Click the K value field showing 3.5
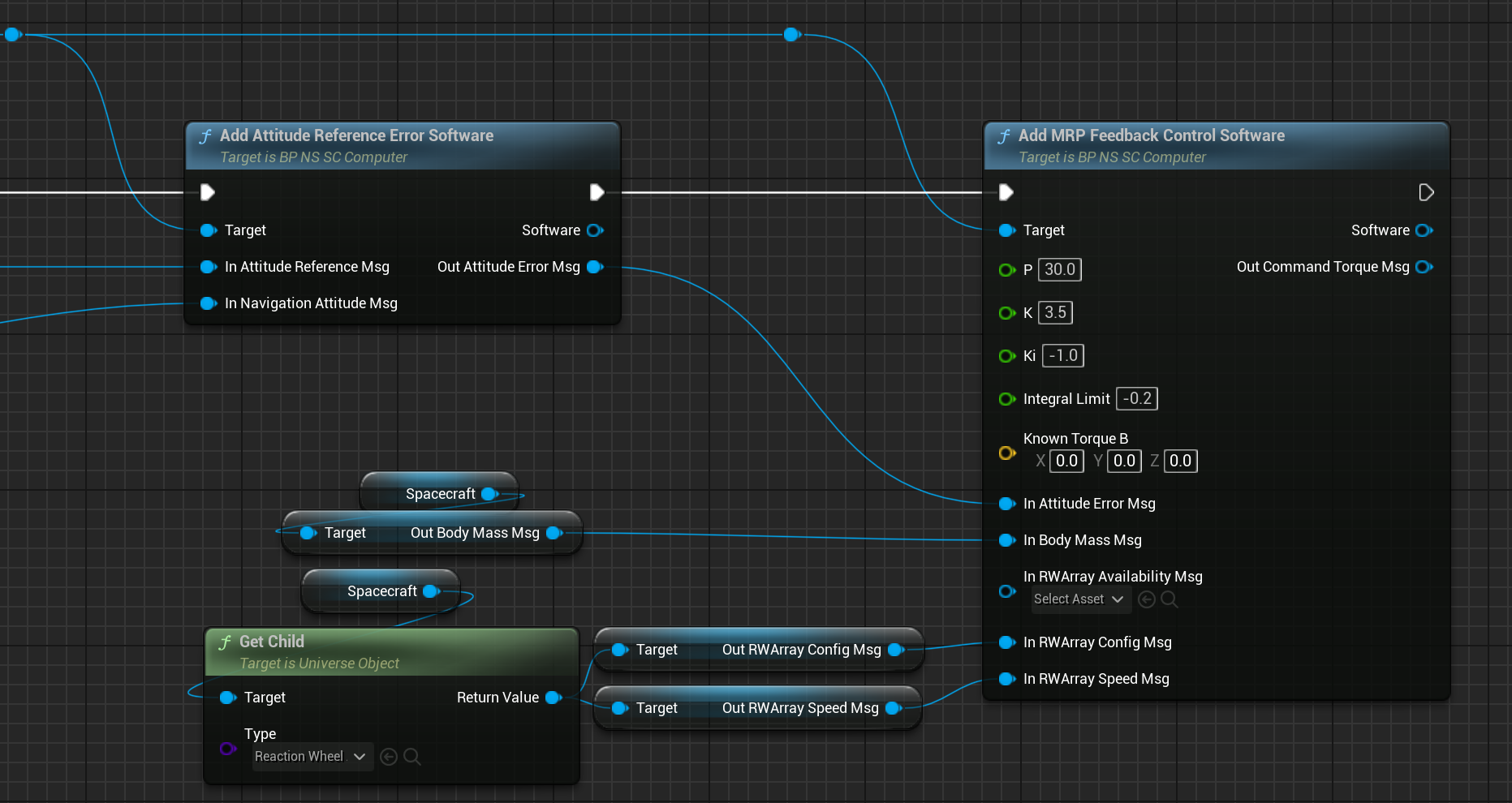The image size is (1512, 803). coord(1055,312)
